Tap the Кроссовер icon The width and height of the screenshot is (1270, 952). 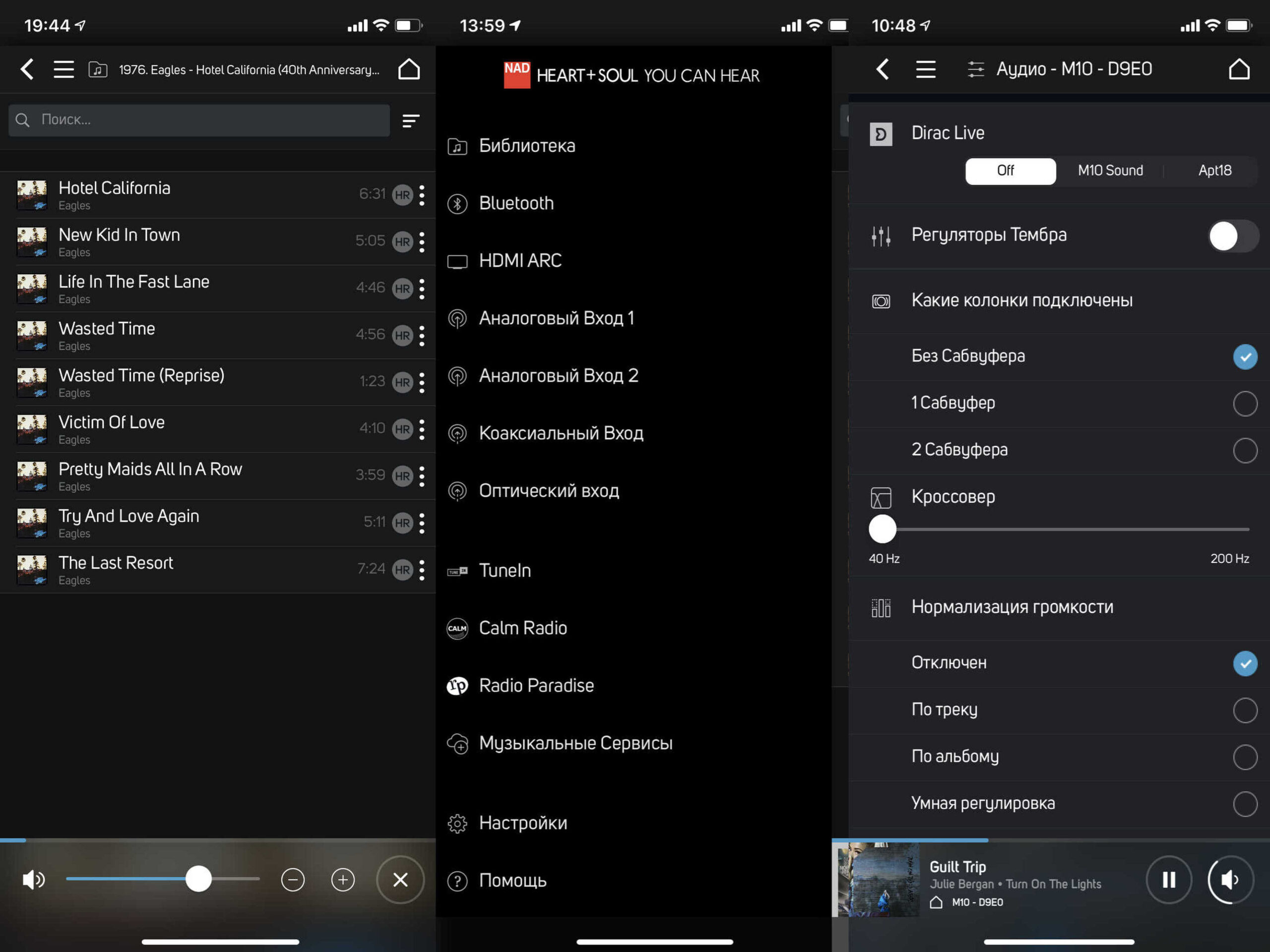click(x=881, y=498)
